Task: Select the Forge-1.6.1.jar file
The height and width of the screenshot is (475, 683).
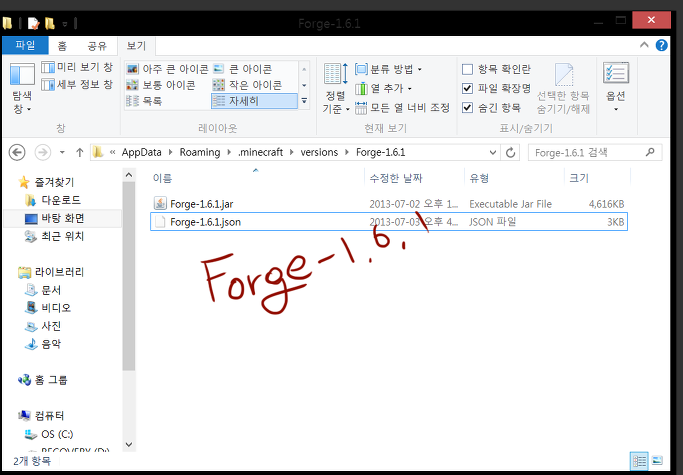Action: pos(389,204)
